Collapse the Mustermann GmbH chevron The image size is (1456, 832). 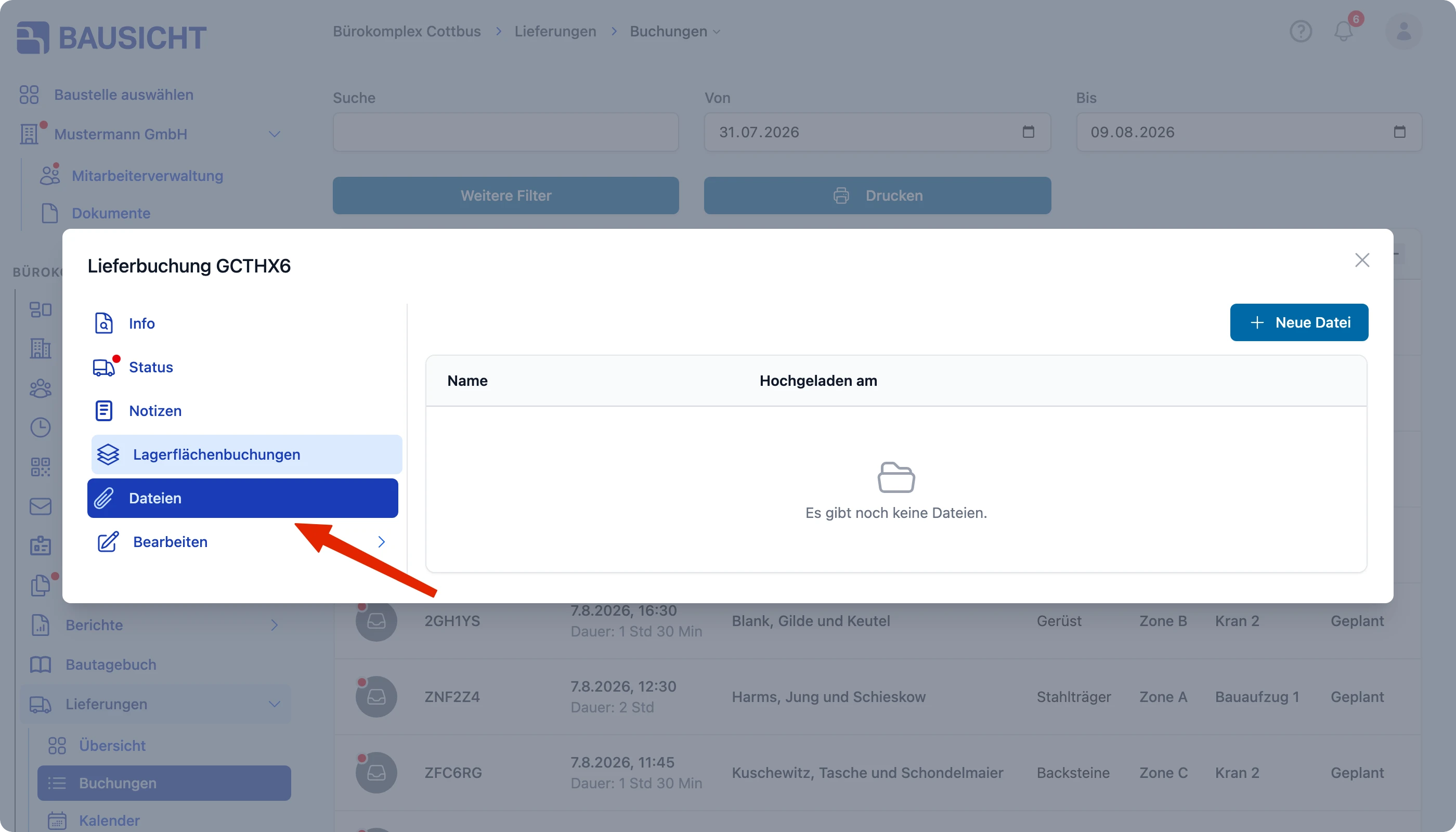[x=274, y=134]
